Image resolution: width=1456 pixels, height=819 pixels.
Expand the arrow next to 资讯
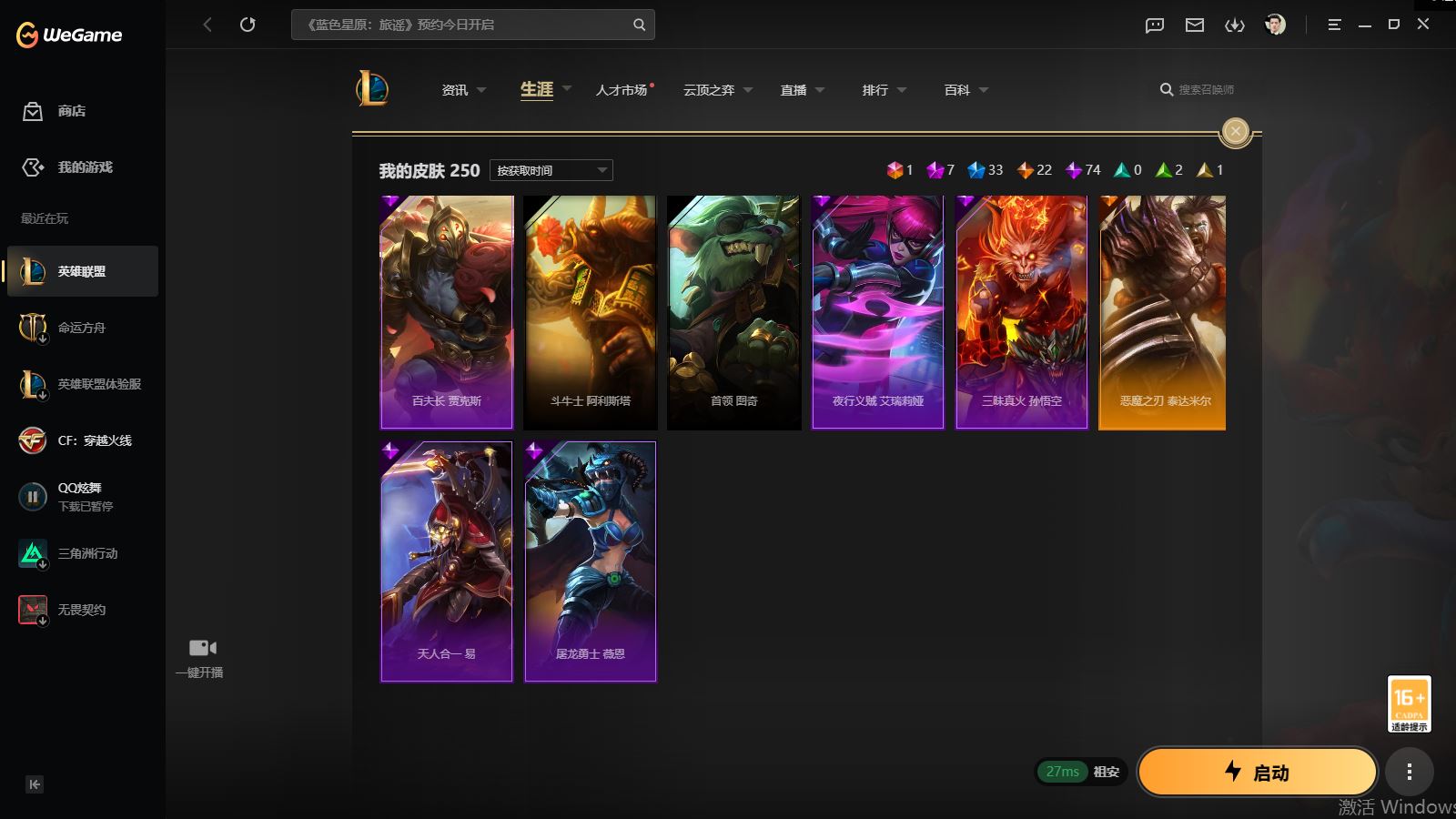pos(481,90)
